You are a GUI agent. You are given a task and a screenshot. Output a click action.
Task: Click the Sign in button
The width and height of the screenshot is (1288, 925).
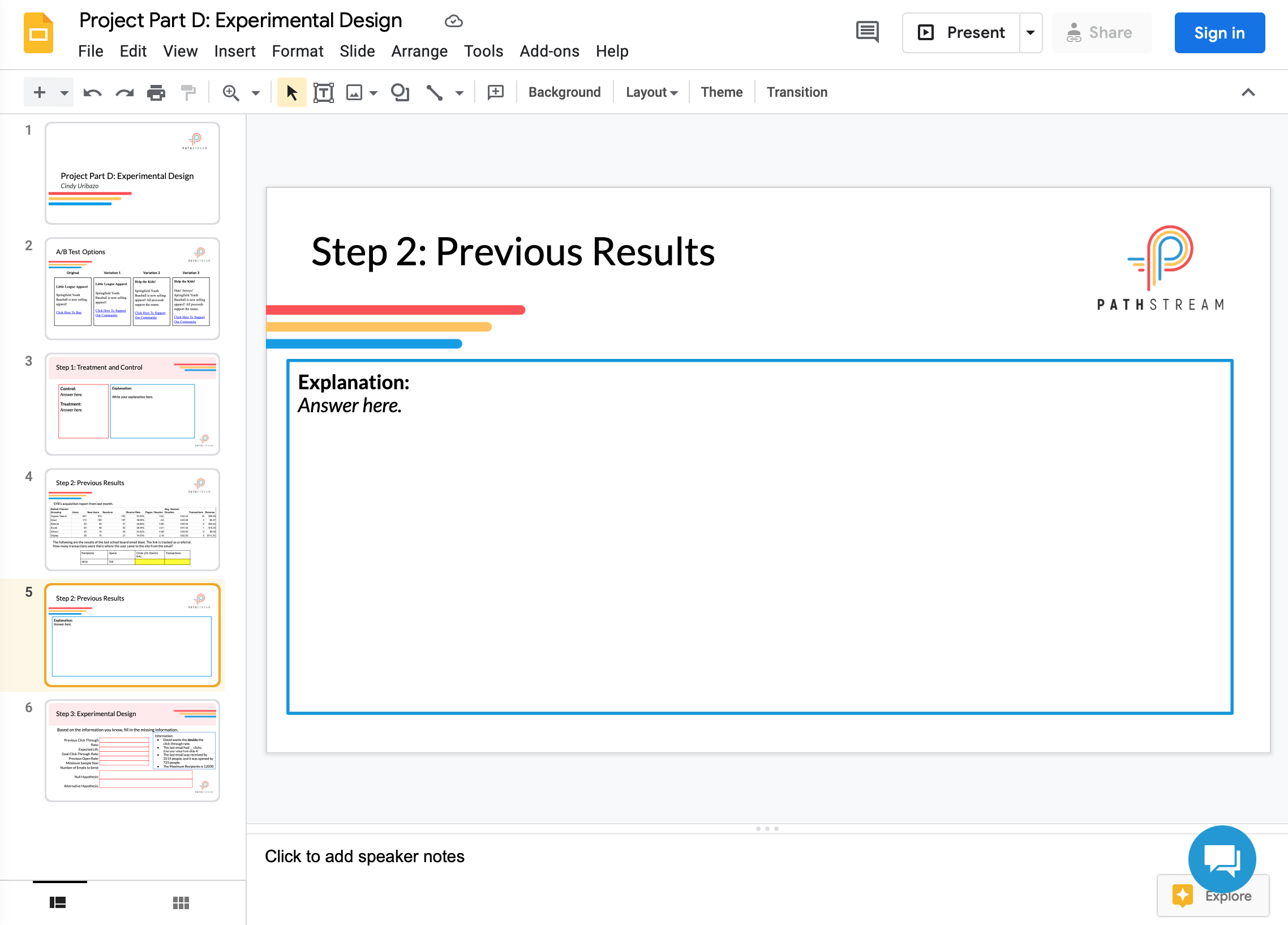(1220, 32)
